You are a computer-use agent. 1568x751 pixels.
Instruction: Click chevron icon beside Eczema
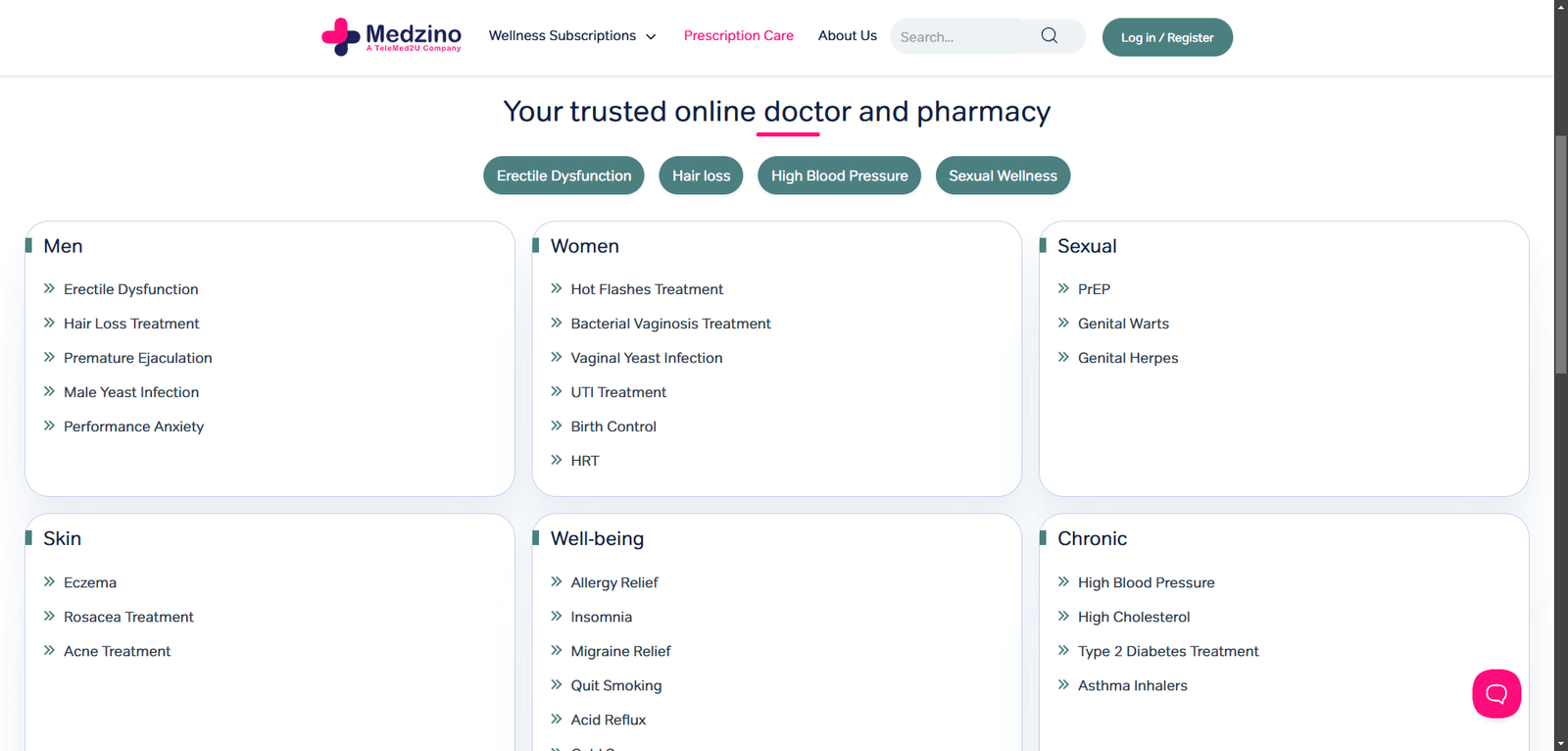point(49,581)
